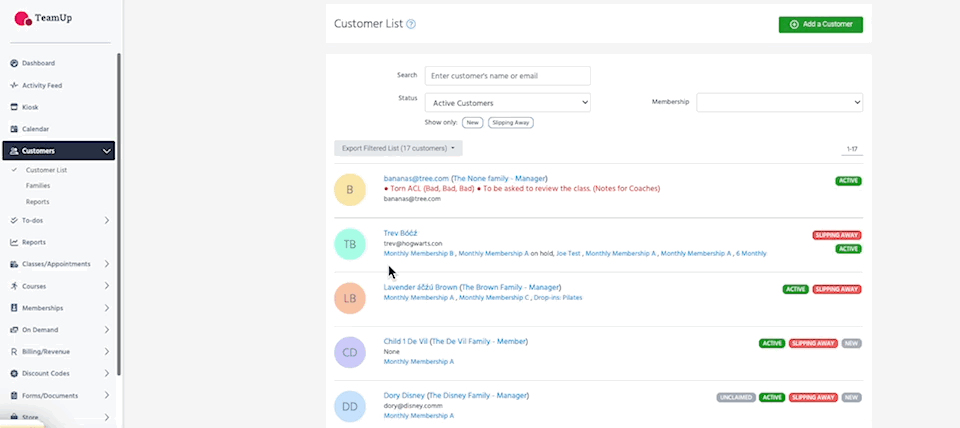Viewport: 960px width, 428px height.
Task: Click the Add a Customer button
Action: click(x=820, y=24)
